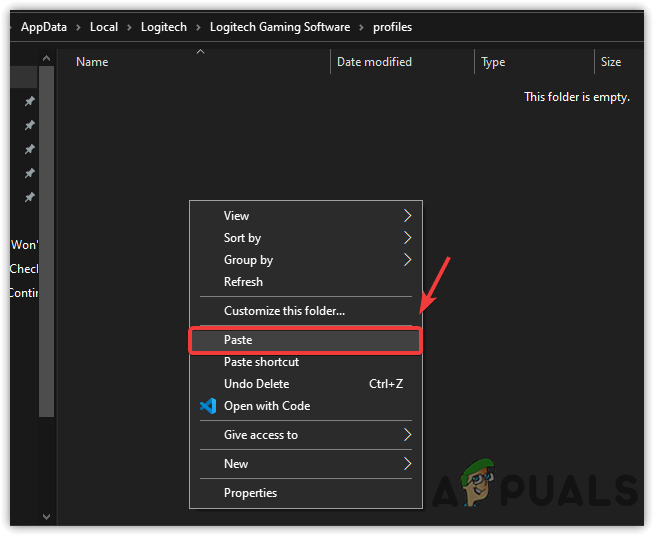Select the Contir item in navigation pane
The width and height of the screenshot is (654, 536).
click(24, 293)
